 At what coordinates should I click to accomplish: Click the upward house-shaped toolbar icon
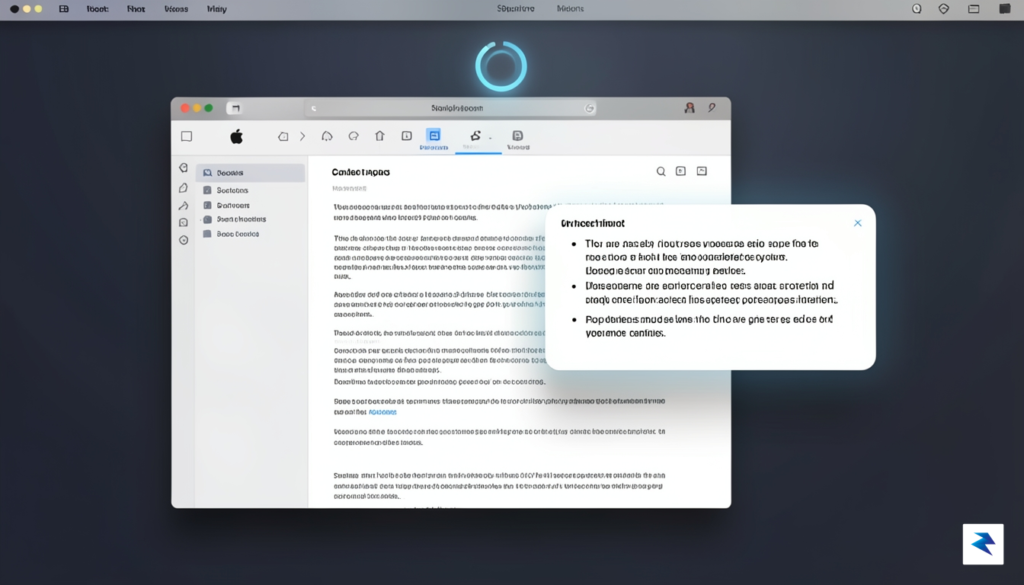(379, 136)
